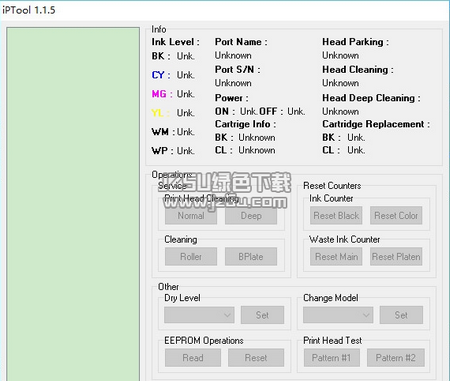Click Set next to Dry Level
Screen dimensions: 450x381
click(262, 315)
